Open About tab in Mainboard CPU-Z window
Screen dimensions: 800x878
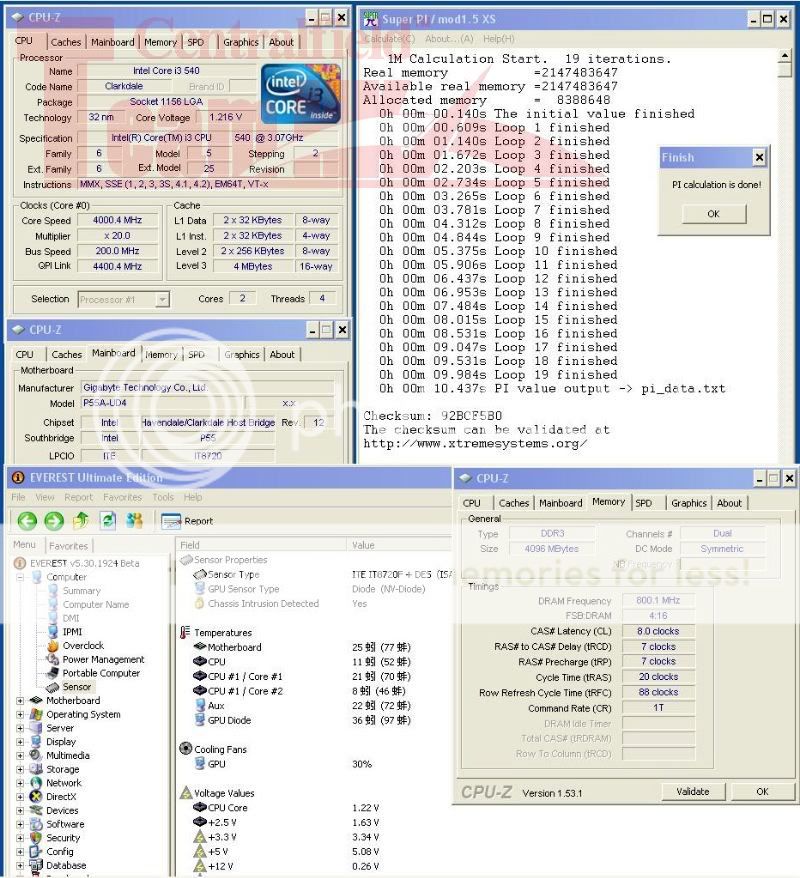pos(282,354)
